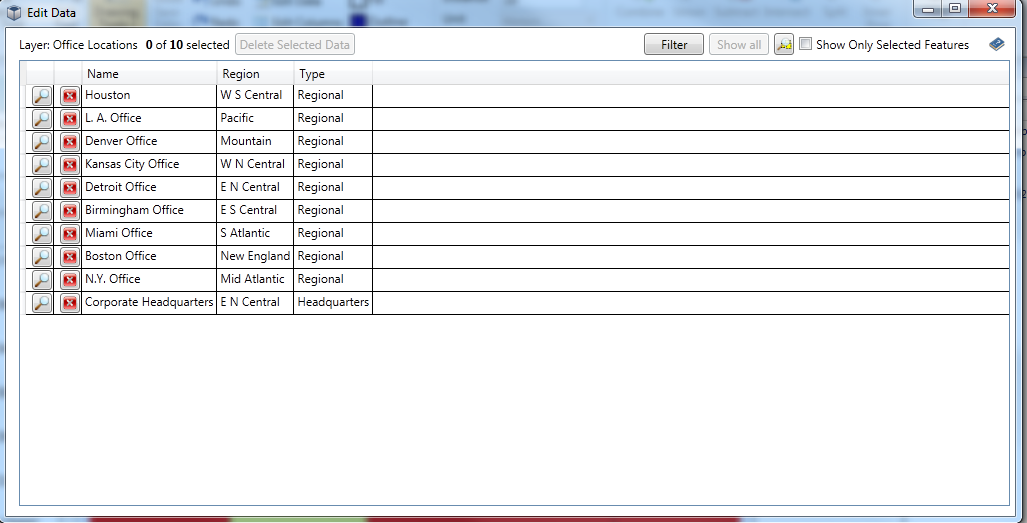Delete the Houston row
1027x523 pixels.
coord(69,96)
